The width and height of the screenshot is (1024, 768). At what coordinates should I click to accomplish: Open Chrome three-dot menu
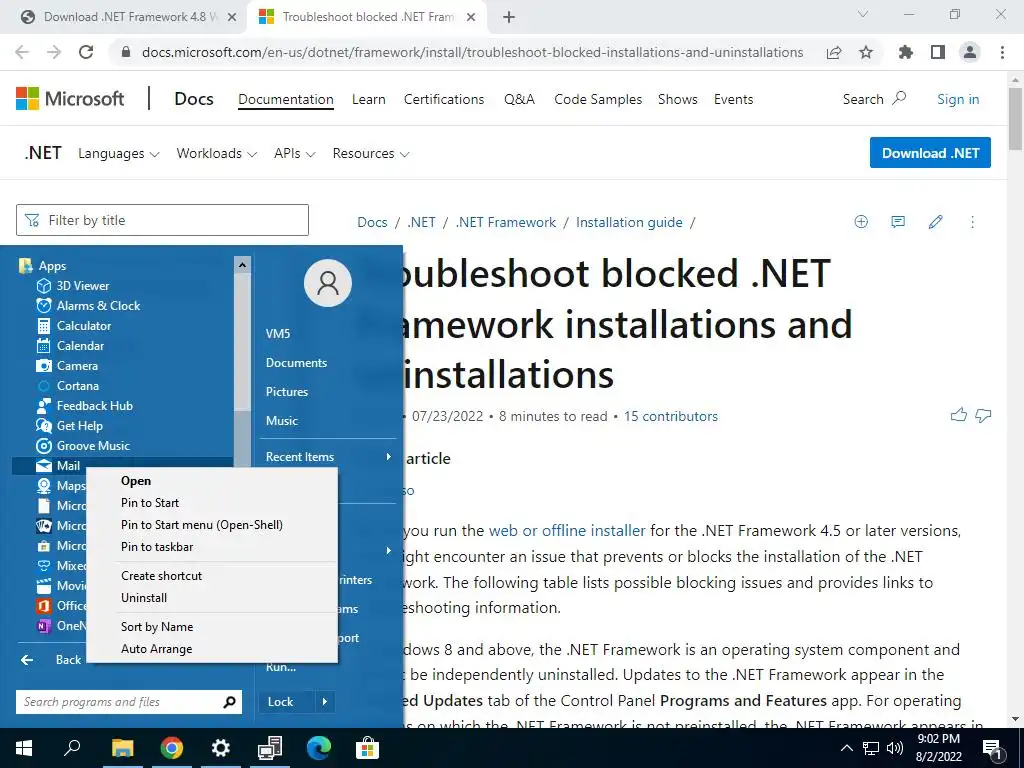tap(1002, 52)
